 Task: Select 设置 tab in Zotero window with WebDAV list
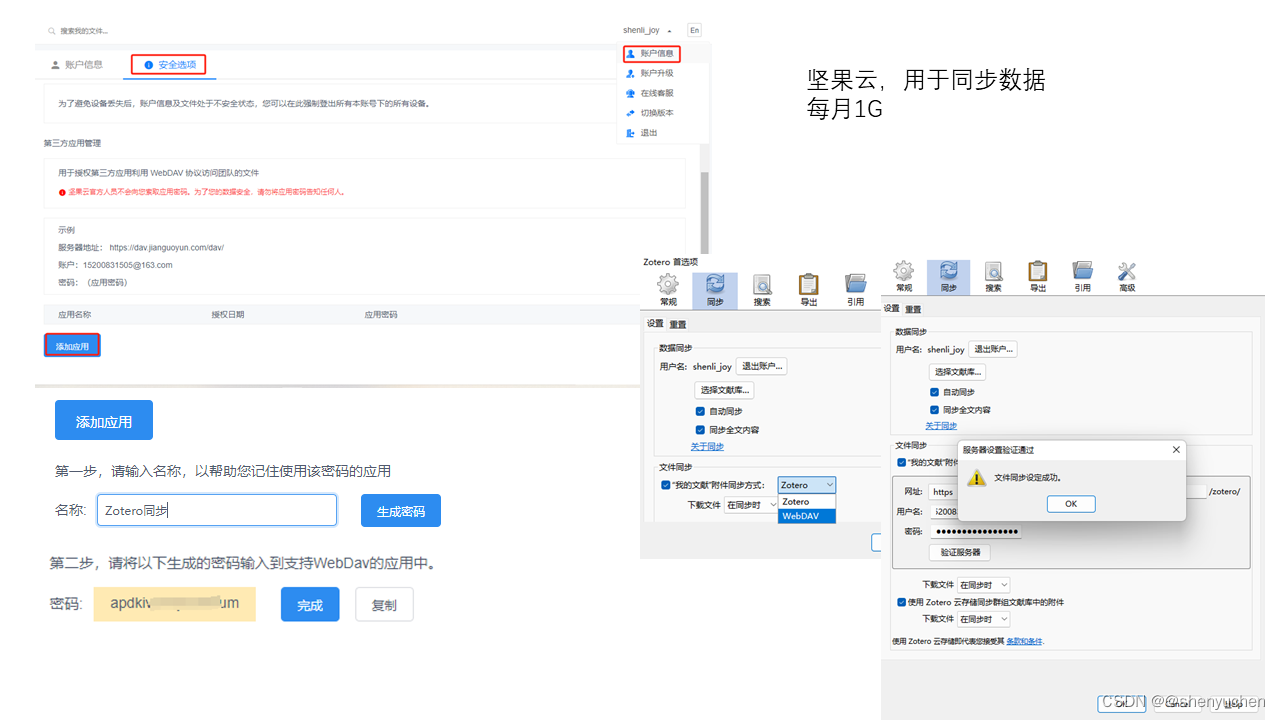tap(655, 324)
